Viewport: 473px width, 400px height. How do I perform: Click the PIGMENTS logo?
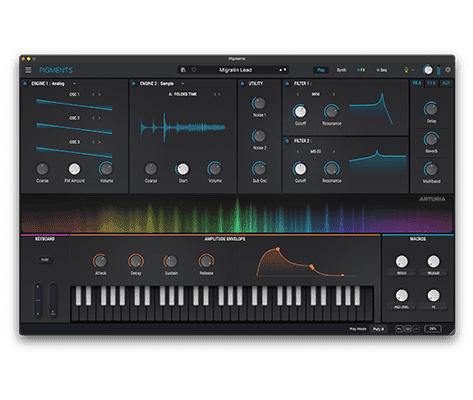56,70
